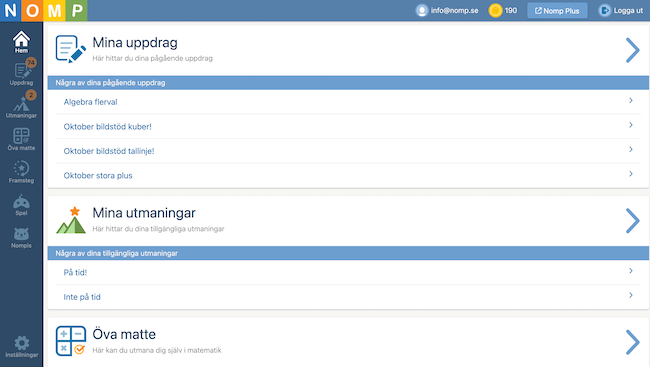Viewport: 650px width, 367px height.
Task: Click the 190 coin balance
Action: click(x=511, y=11)
